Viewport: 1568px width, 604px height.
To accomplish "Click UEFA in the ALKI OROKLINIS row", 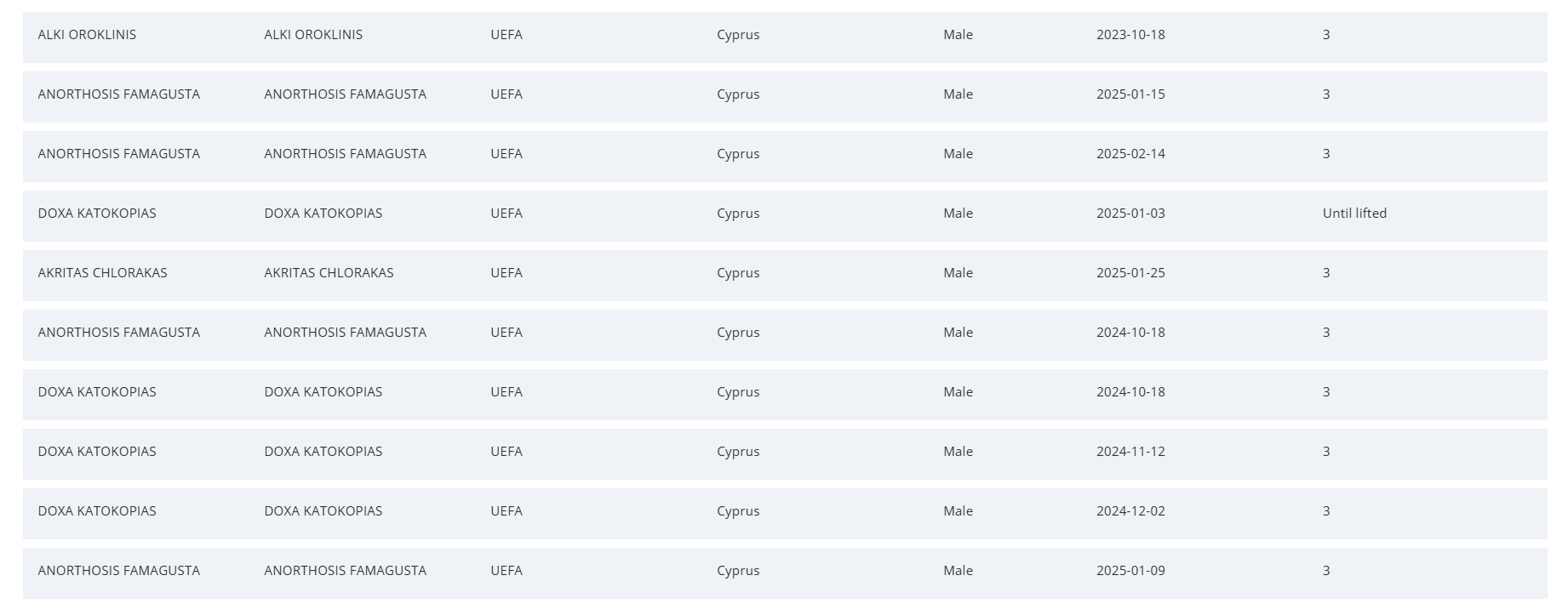I will [506, 35].
